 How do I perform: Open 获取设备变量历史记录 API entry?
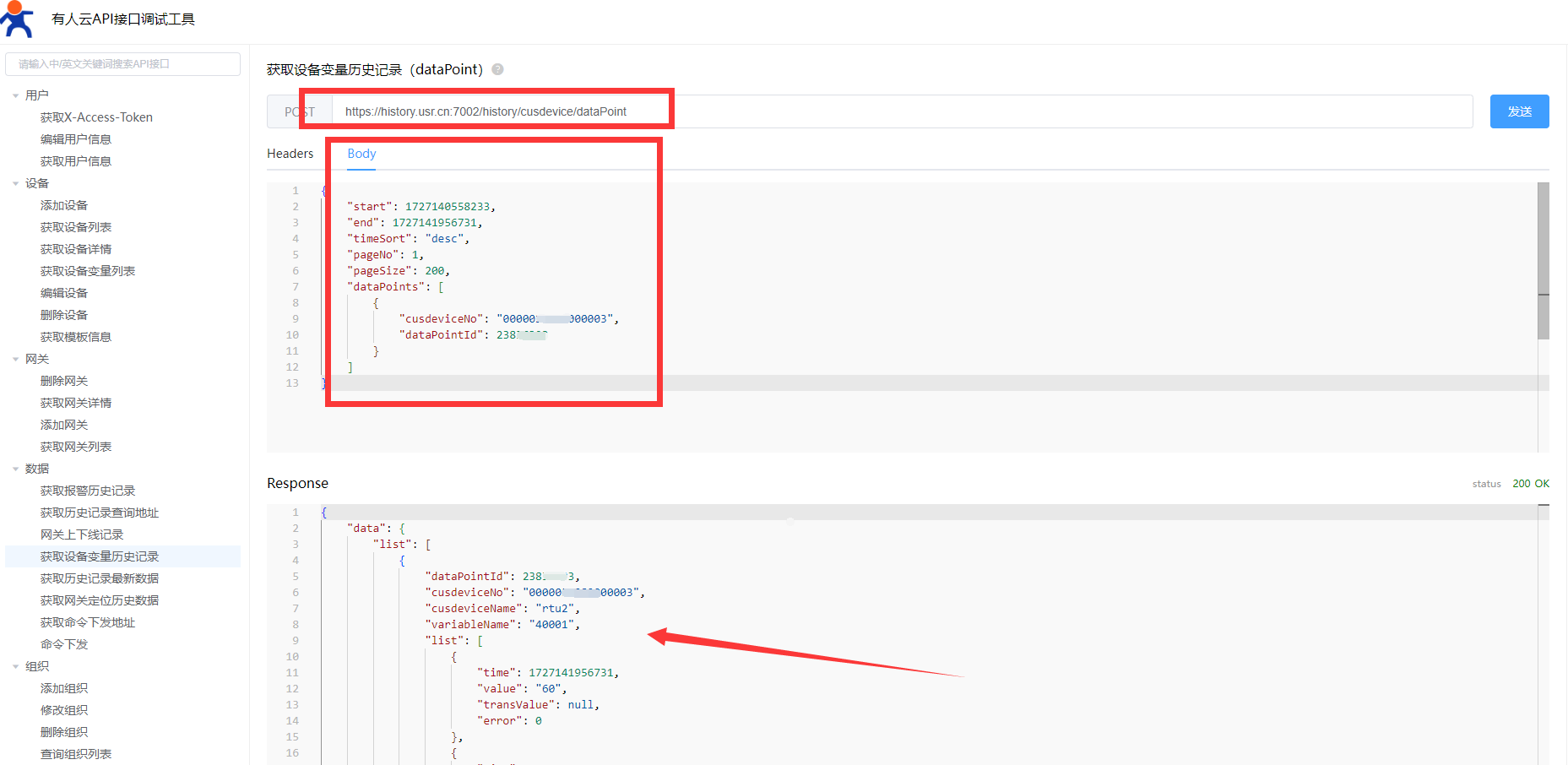pos(100,556)
